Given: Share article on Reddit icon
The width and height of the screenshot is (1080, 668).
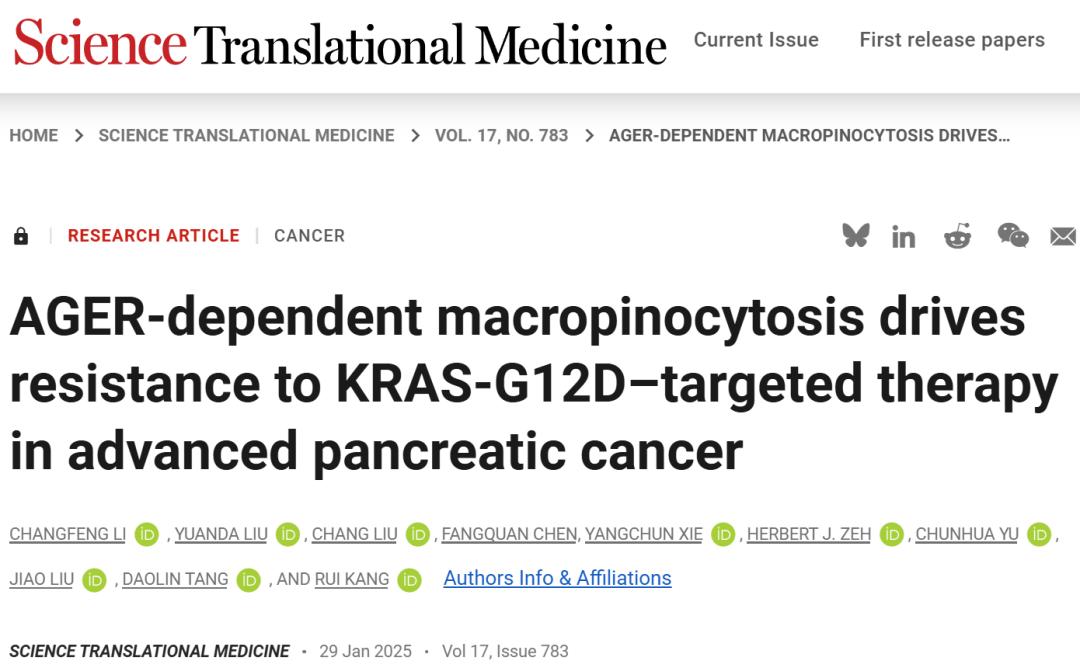Looking at the screenshot, I should coord(957,236).
